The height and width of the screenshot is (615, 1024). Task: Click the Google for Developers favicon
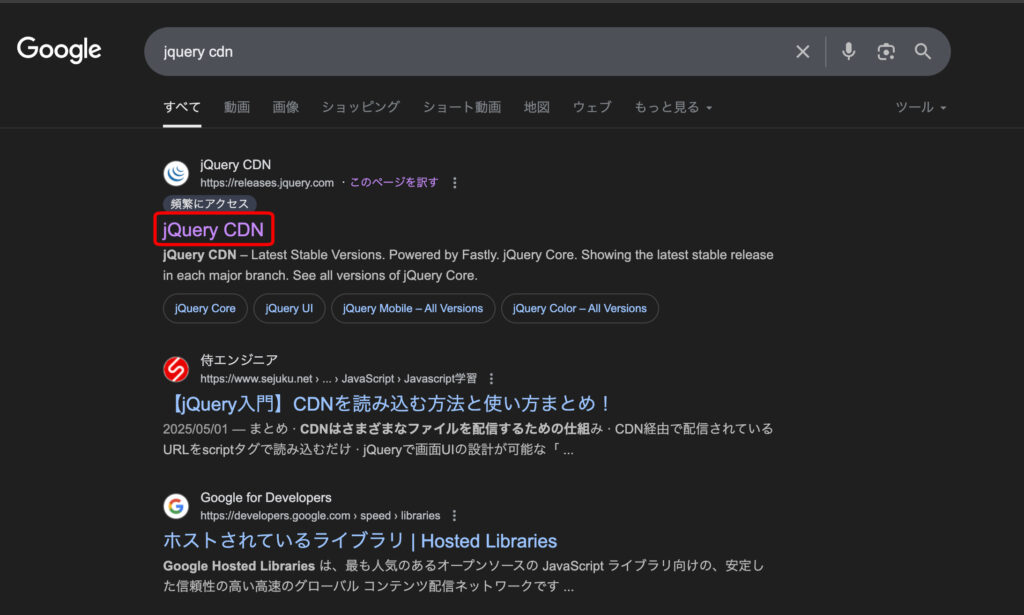(176, 506)
